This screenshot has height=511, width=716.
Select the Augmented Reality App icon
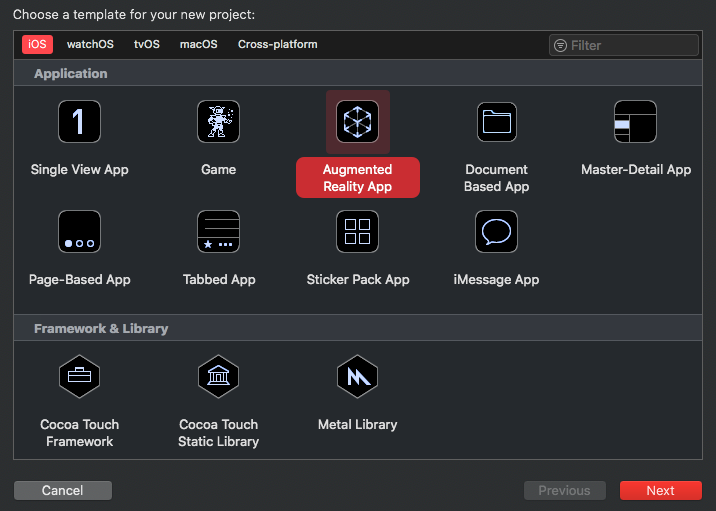point(357,122)
